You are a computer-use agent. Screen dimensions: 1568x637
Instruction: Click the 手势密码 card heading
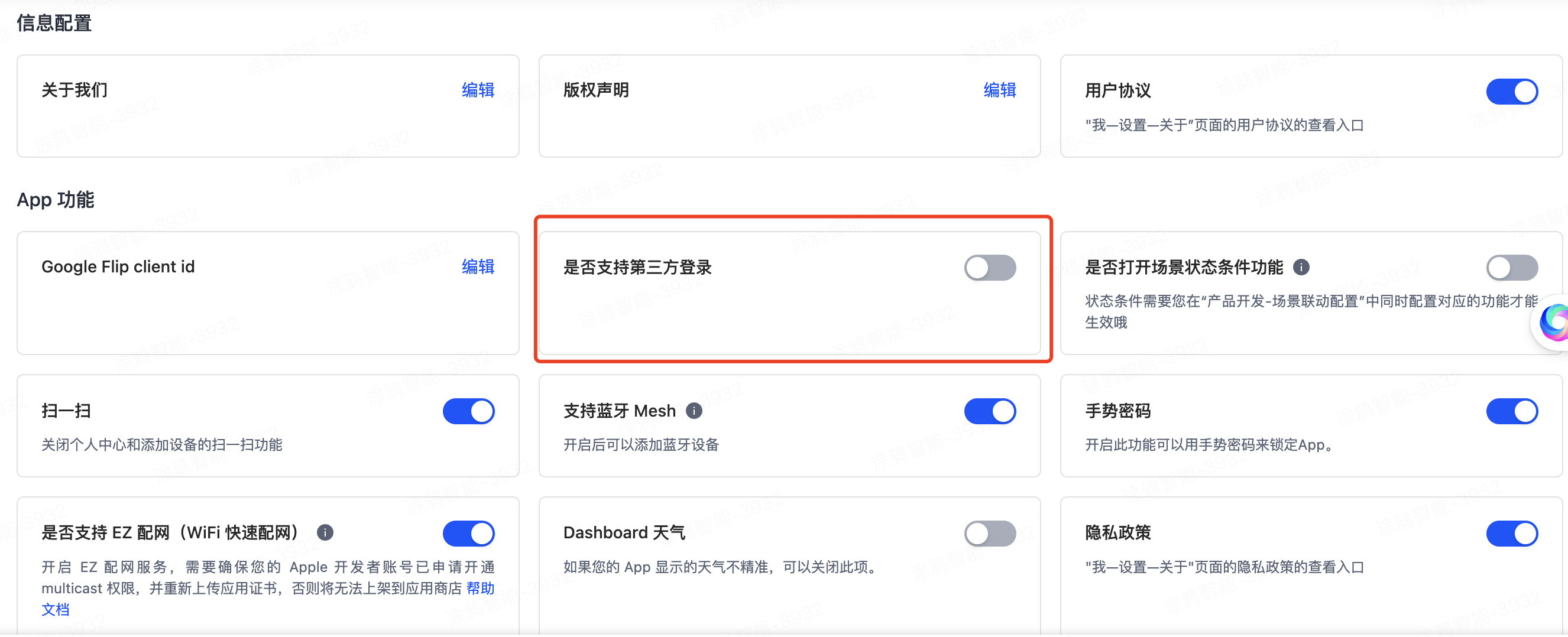(x=1117, y=411)
